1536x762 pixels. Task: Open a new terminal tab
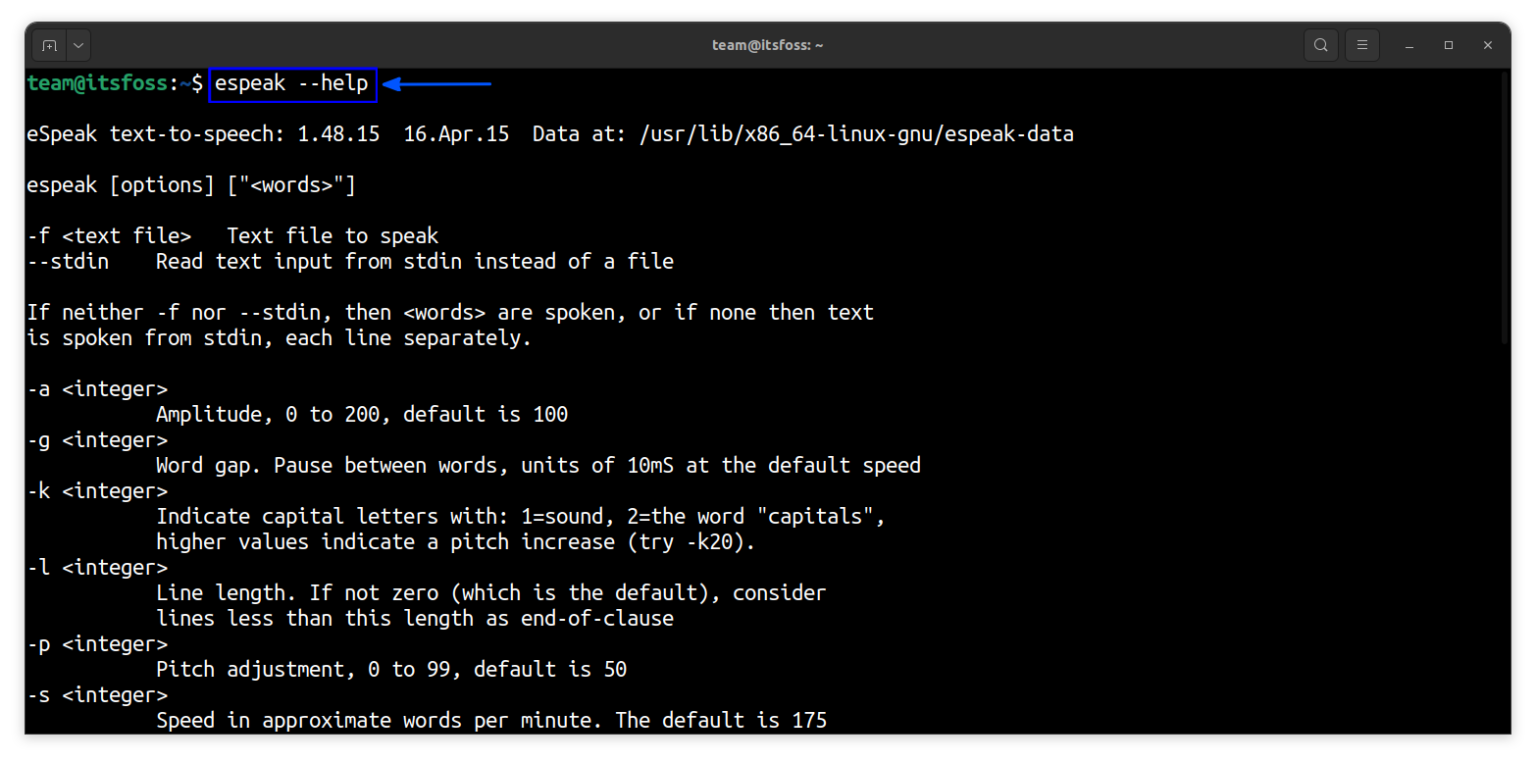50,45
